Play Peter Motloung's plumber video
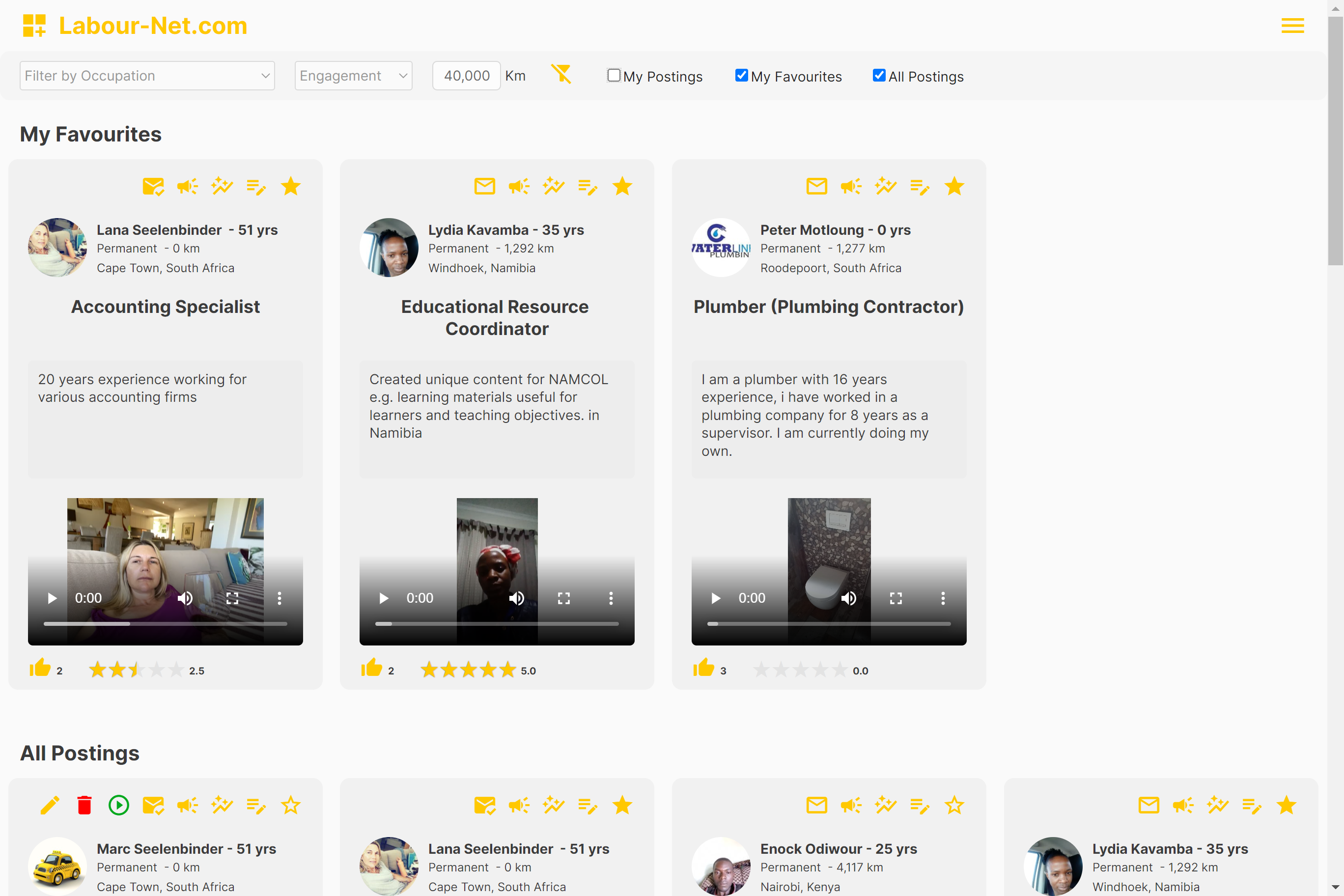Screen dimensions: 1344x896 tap(715, 598)
